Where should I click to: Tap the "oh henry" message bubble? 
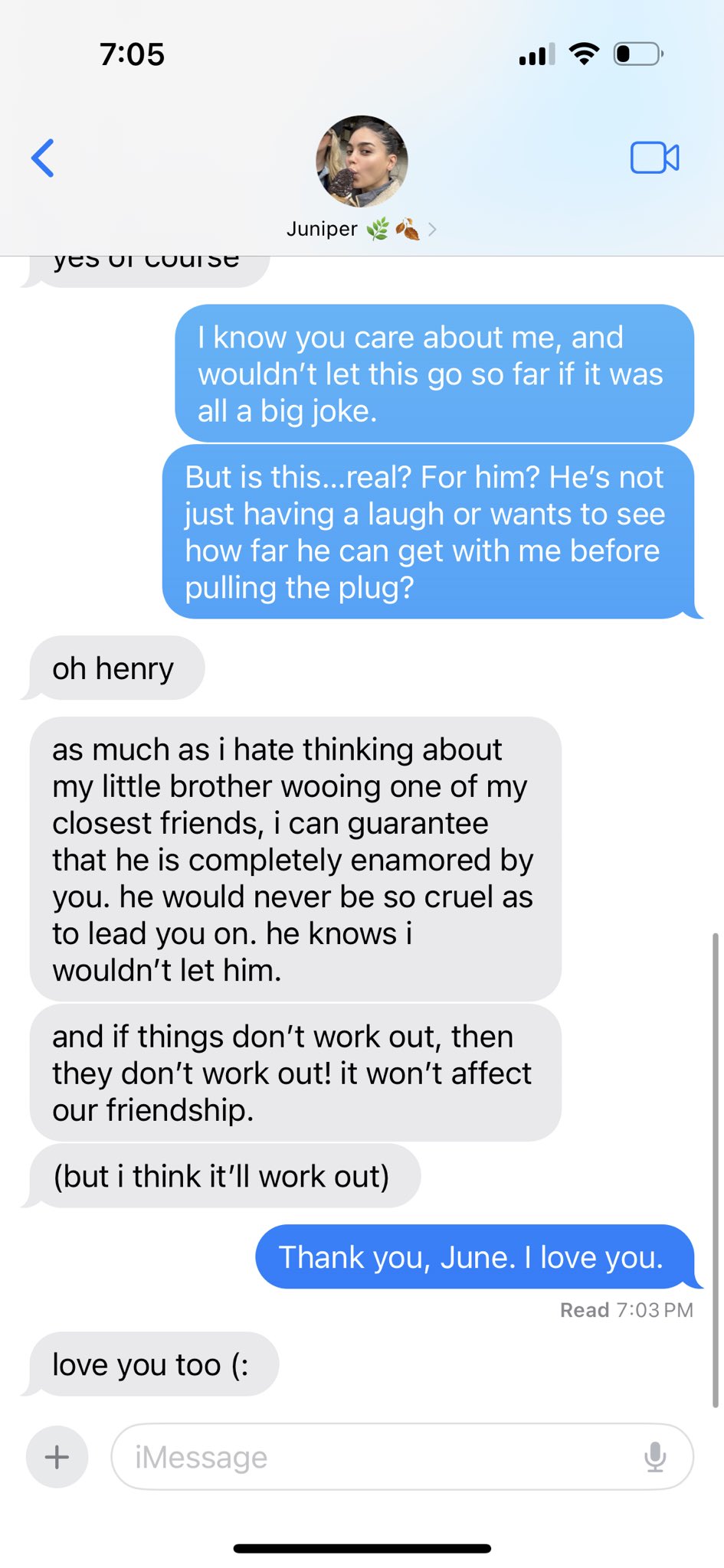116,668
